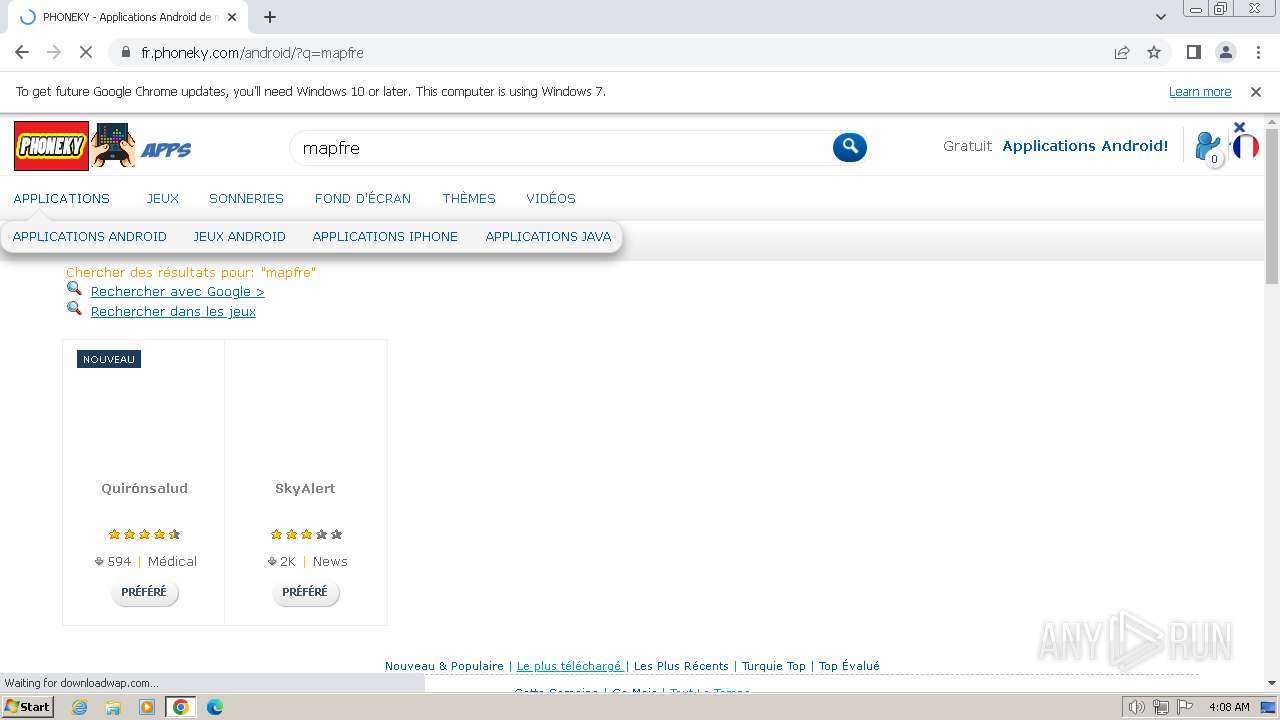Switch to Chrome in taskbar
1280x720 pixels.
[181, 707]
